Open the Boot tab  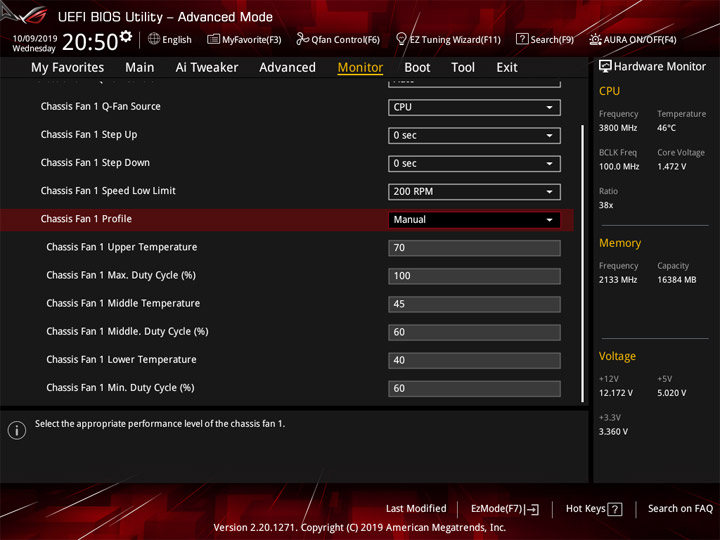(x=417, y=68)
